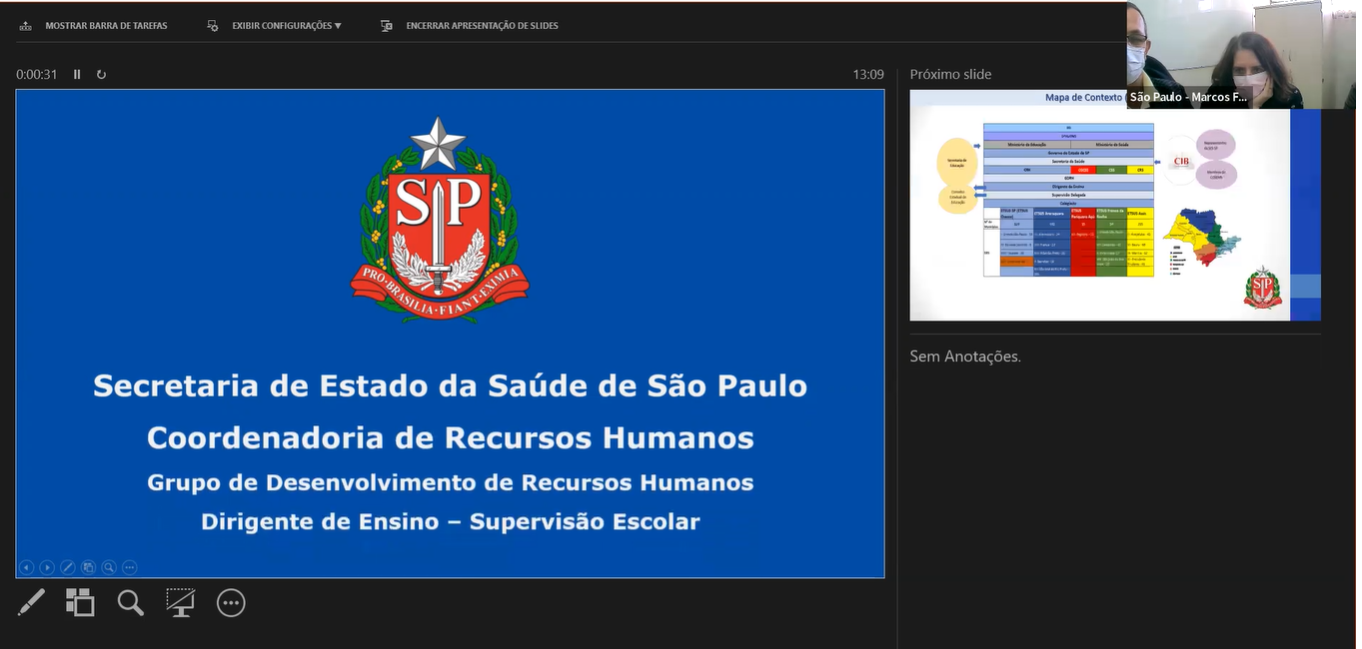Click the Coordenadoria de Recursos Humanos line
This screenshot has height=649, width=1362.
tap(450, 437)
